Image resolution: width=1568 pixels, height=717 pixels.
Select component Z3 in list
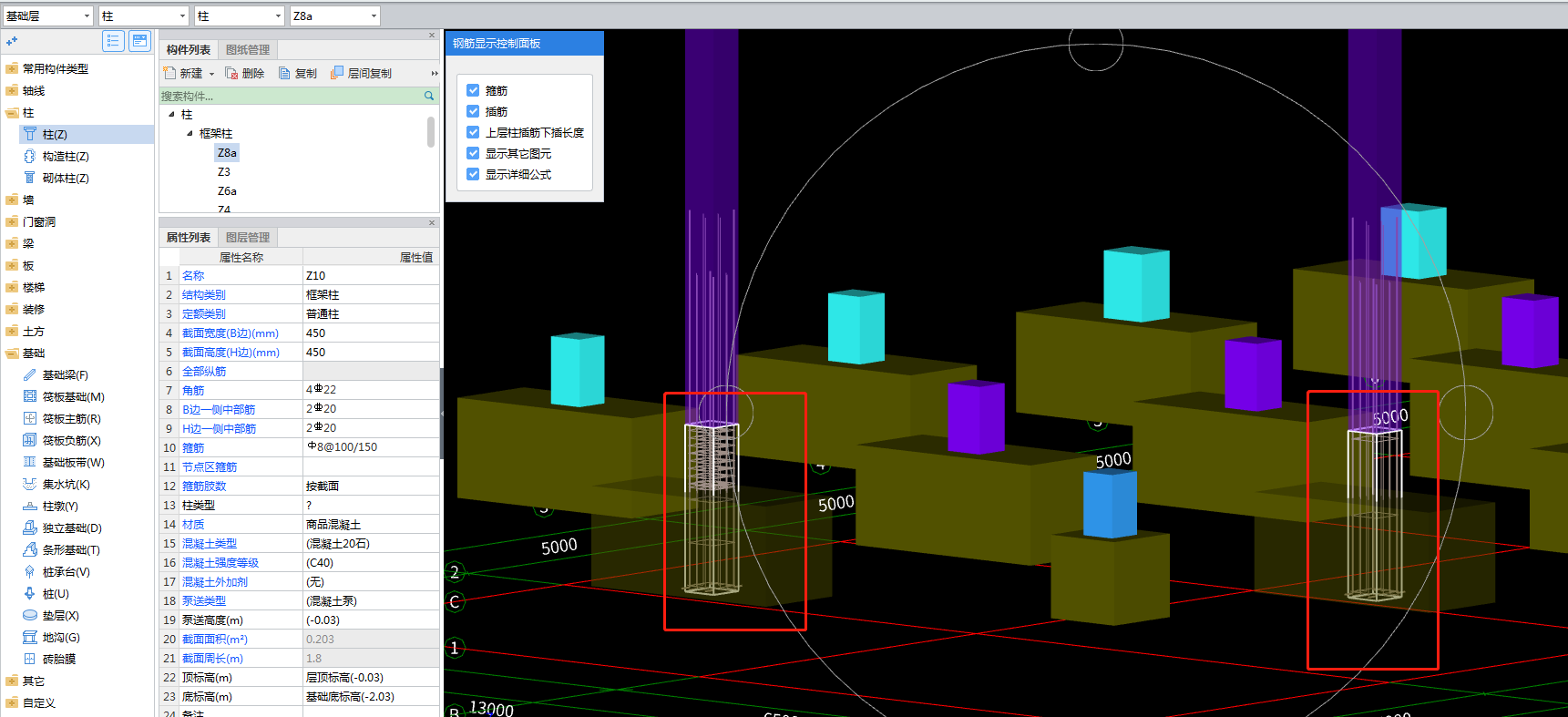point(224,171)
